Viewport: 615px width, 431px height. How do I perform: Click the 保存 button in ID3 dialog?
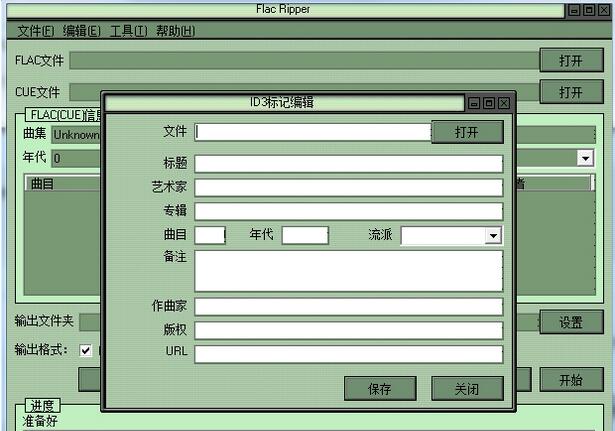[x=380, y=389]
